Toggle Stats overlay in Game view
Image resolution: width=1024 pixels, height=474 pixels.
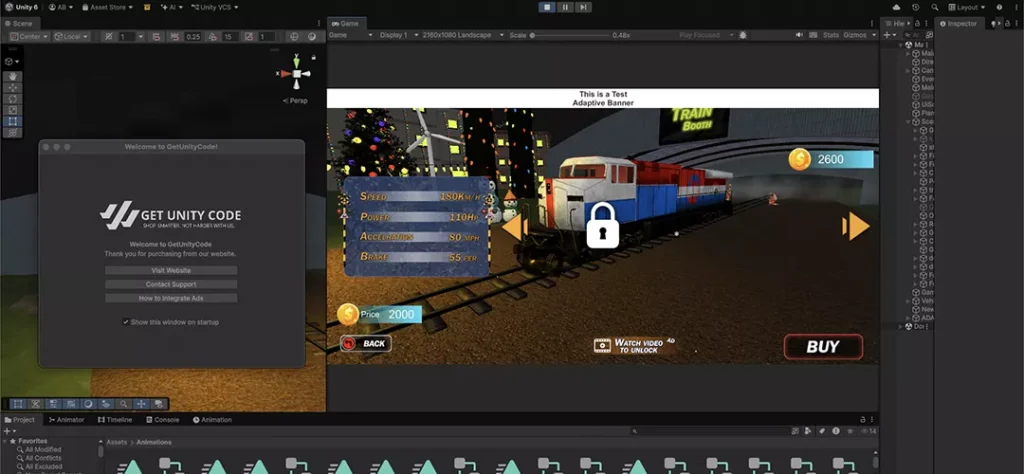[x=831, y=35]
